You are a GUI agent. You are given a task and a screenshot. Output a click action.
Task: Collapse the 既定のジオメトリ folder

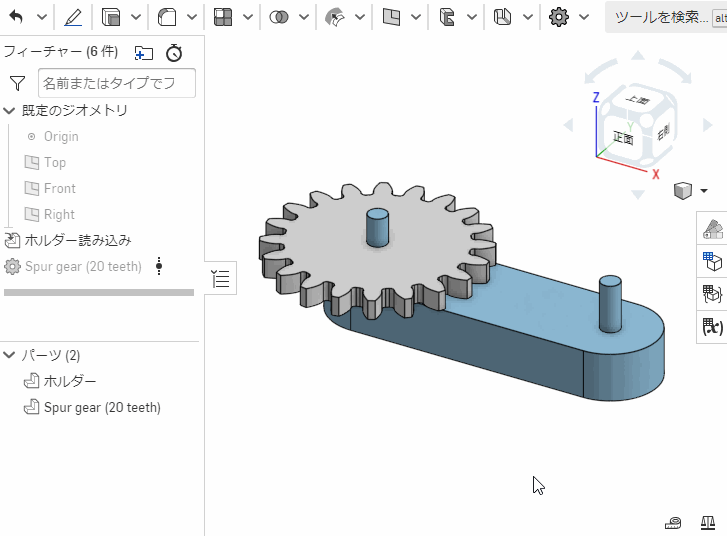coord(10,111)
